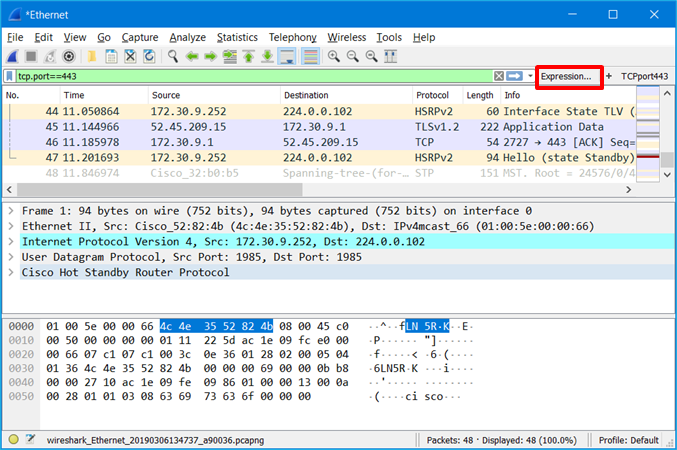The image size is (677, 450).
Task: Click the tcp.port==443 filter field
Action: click(x=255, y=76)
